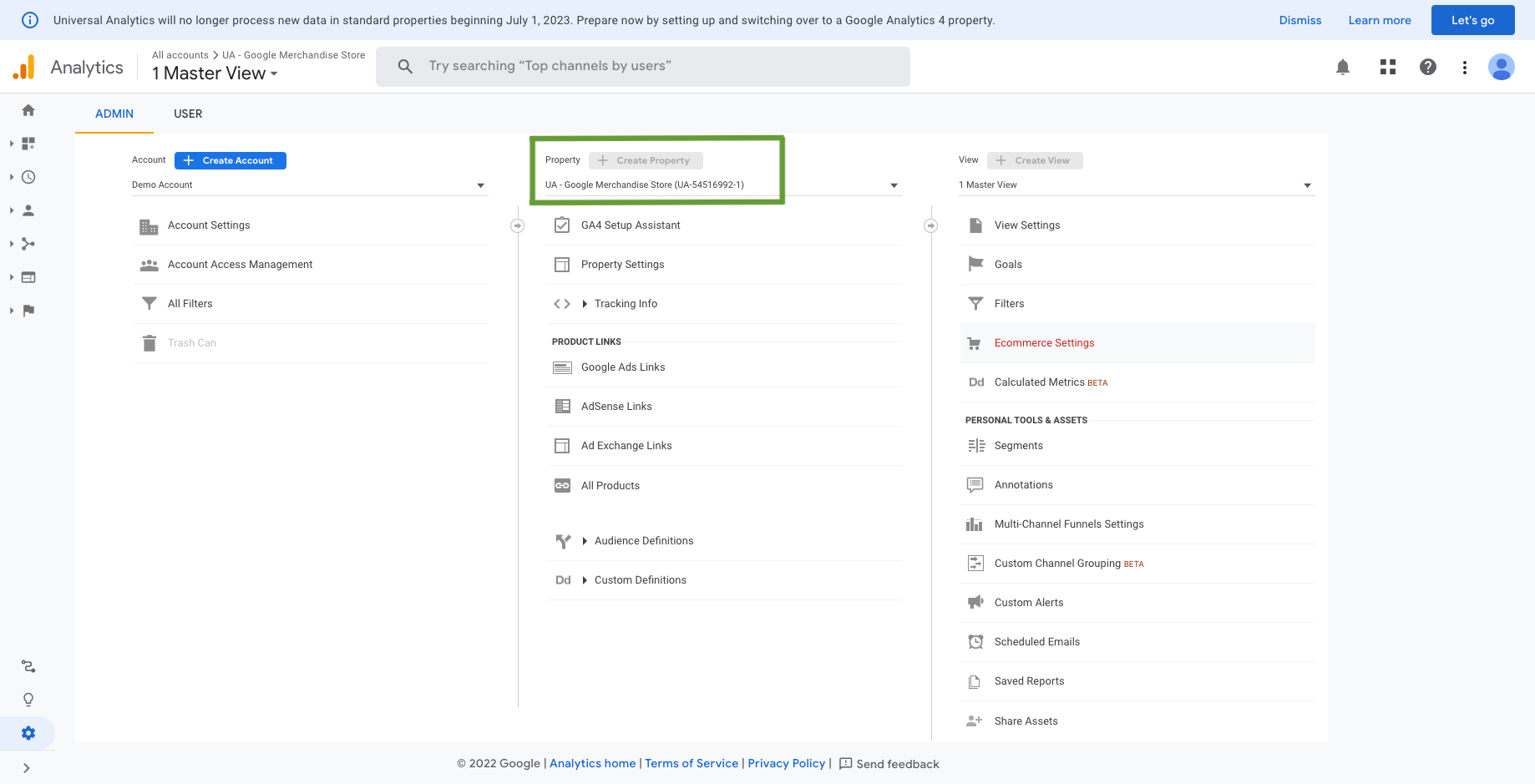Open the View dropdown showing 1 Master View
This screenshot has height=784, width=1535.
coord(1137,185)
